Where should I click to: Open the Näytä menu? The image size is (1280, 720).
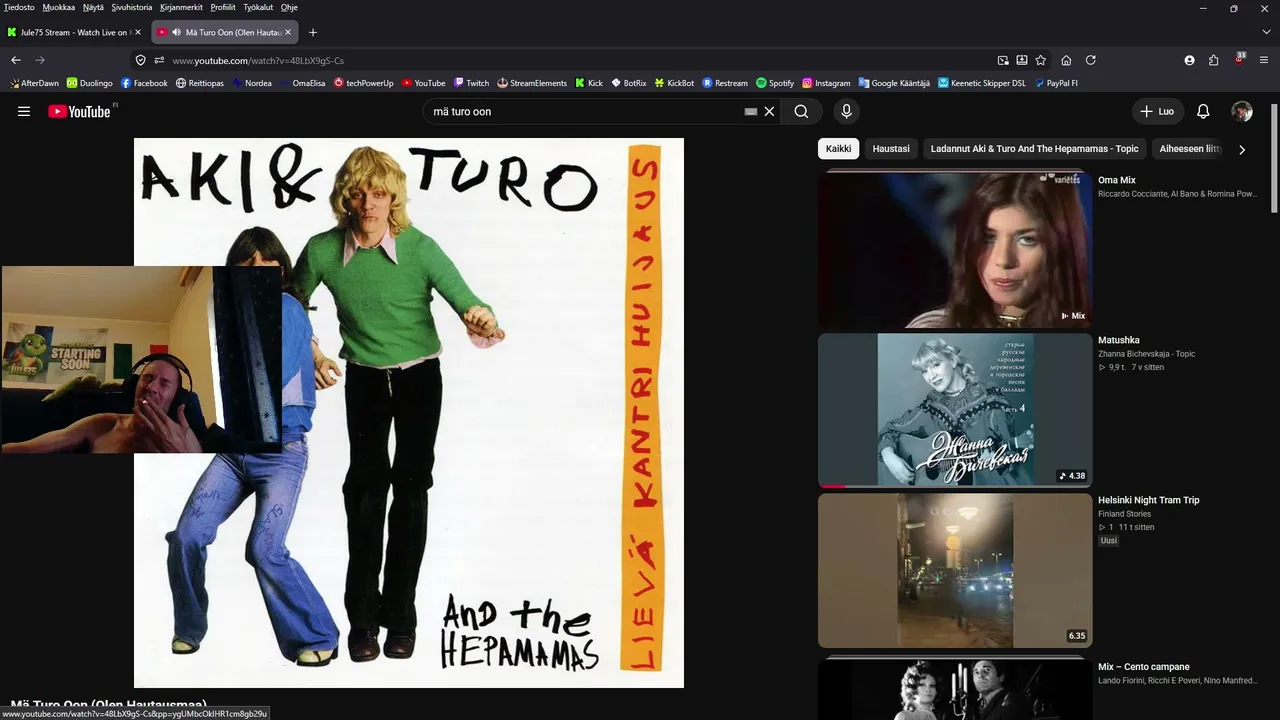tap(93, 7)
